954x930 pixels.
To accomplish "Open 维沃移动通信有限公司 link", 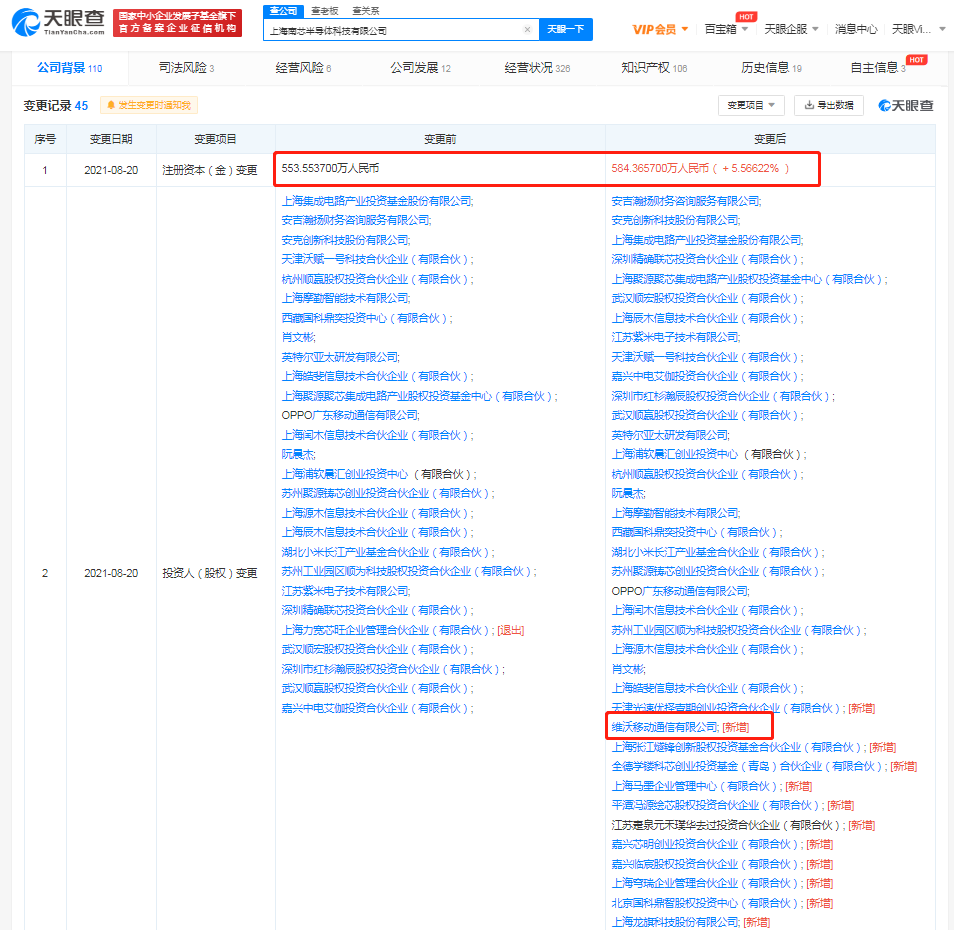I will pos(665,727).
